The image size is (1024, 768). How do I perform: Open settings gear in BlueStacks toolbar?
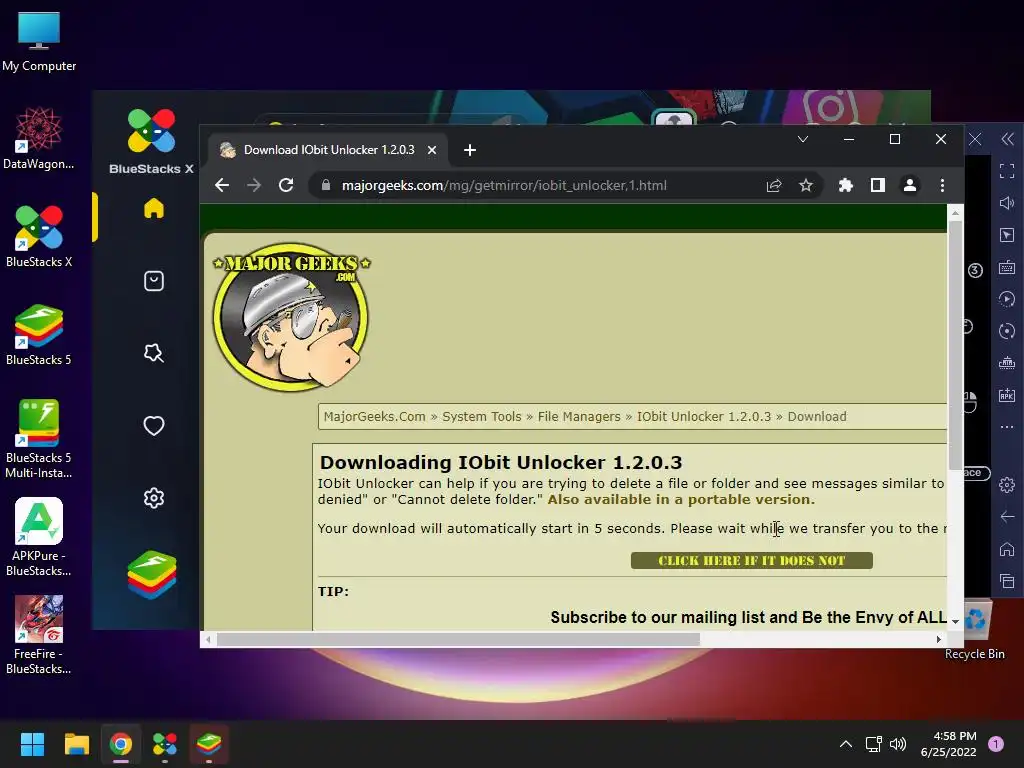click(x=1007, y=485)
